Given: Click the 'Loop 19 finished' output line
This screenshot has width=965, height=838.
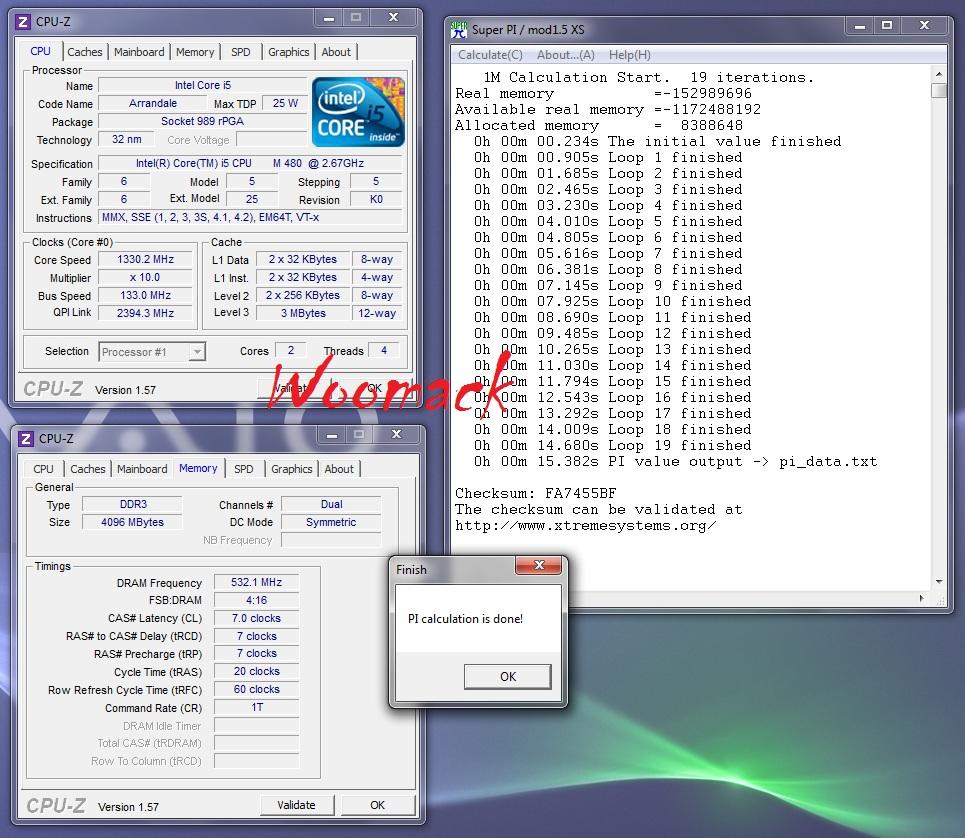Looking at the screenshot, I should point(612,445).
